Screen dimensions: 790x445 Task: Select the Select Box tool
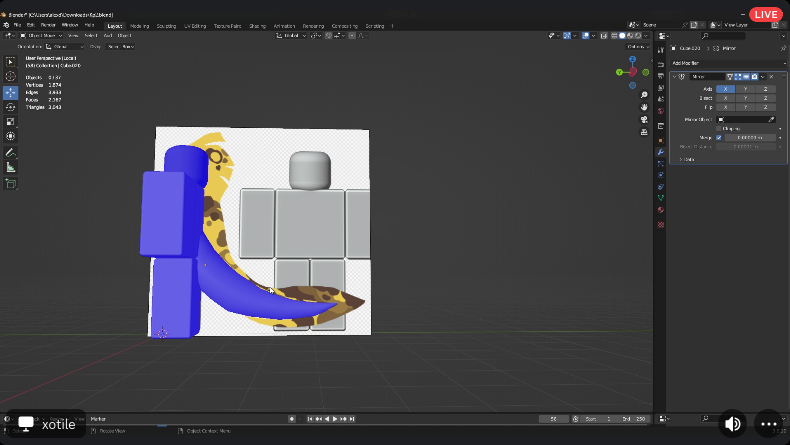(10, 61)
